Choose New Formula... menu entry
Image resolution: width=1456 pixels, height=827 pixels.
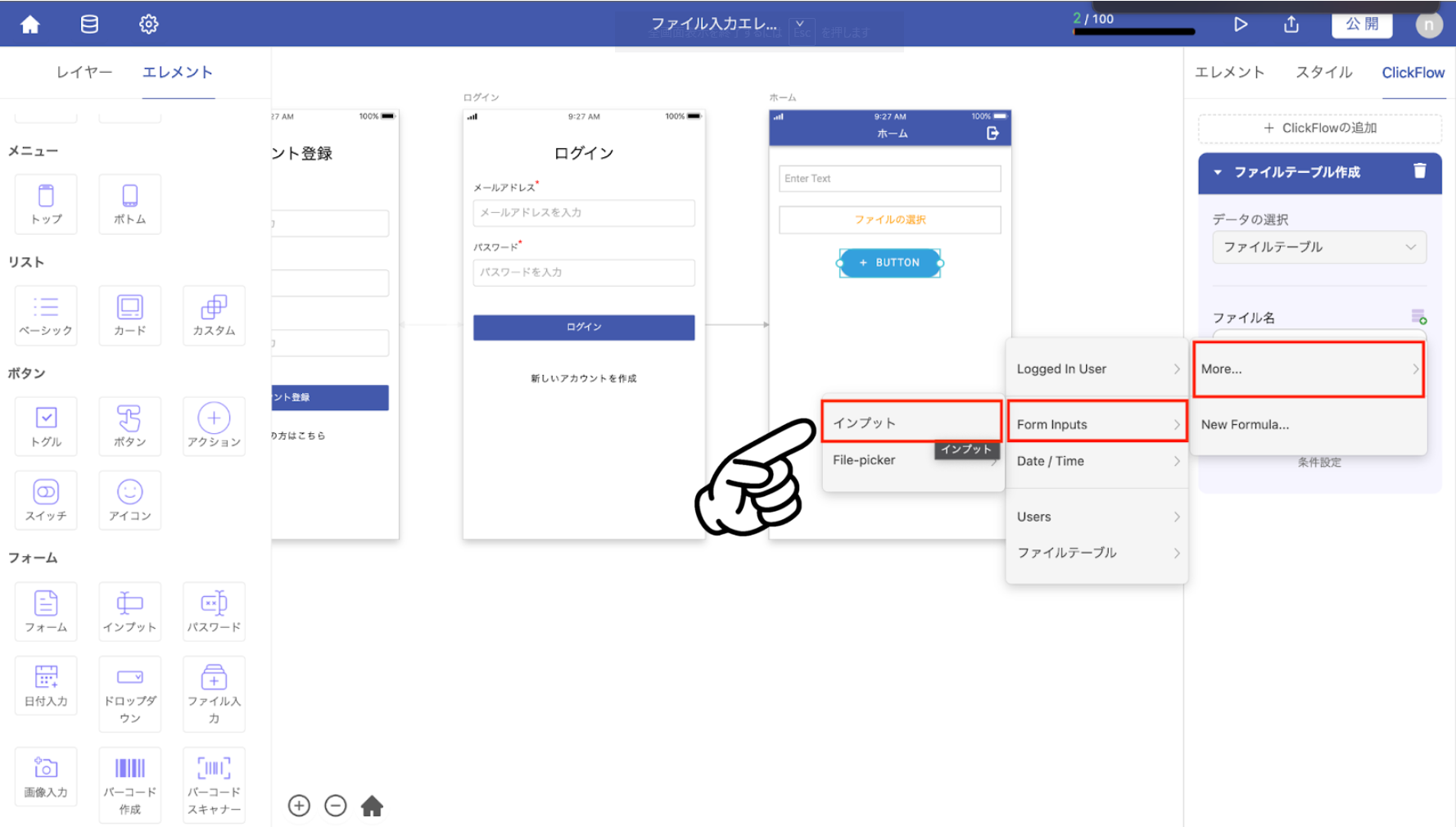pyautogui.click(x=1309, y=424)
